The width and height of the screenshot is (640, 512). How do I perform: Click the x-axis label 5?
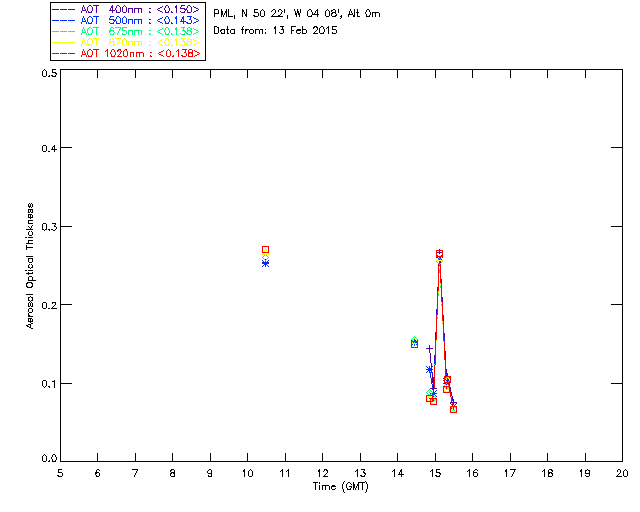pos(60,473)
